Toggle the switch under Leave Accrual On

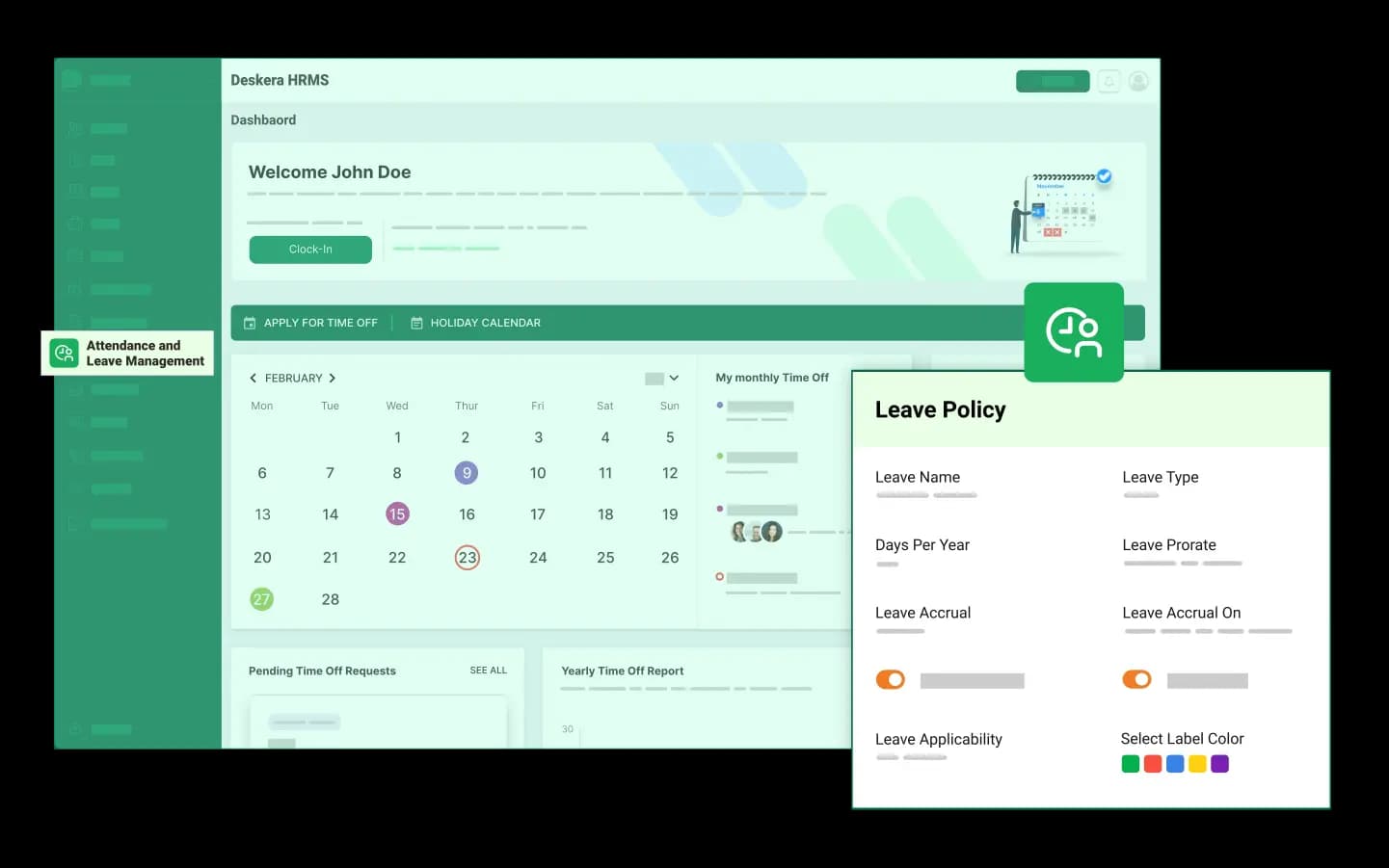(x=1137, y=680)
